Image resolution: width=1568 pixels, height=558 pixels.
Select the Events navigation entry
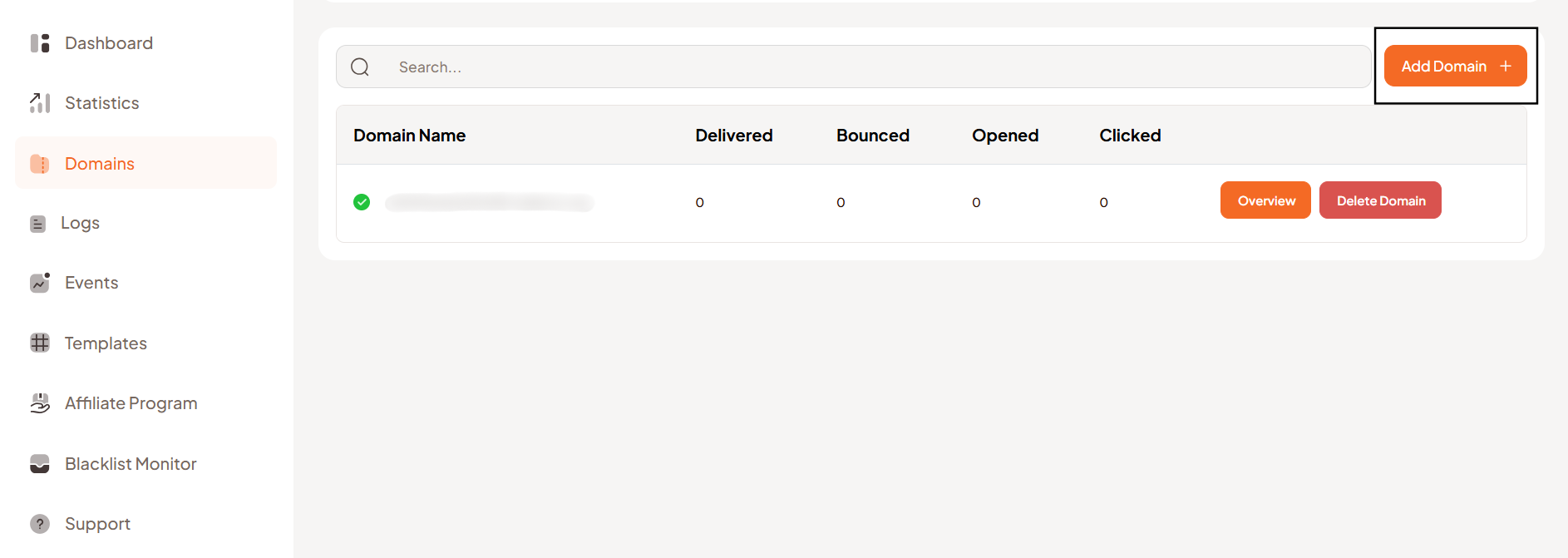point(91,283)
